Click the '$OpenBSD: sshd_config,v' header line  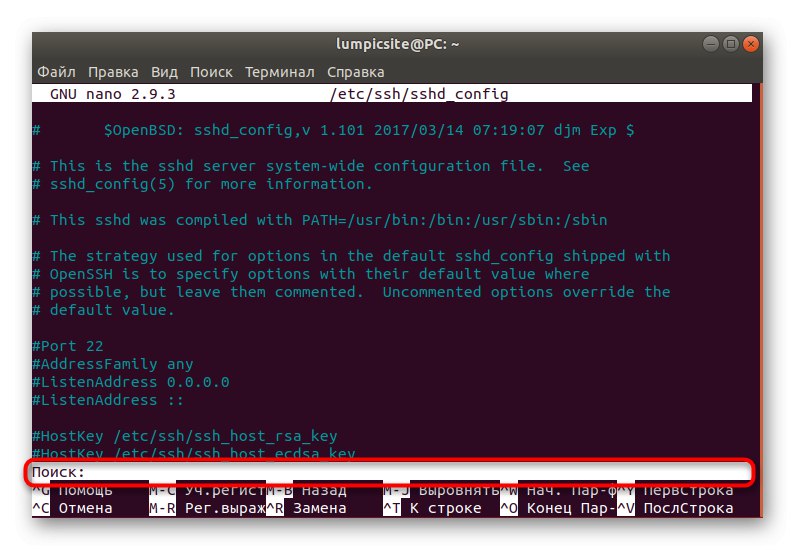click(x=333, y=130)
